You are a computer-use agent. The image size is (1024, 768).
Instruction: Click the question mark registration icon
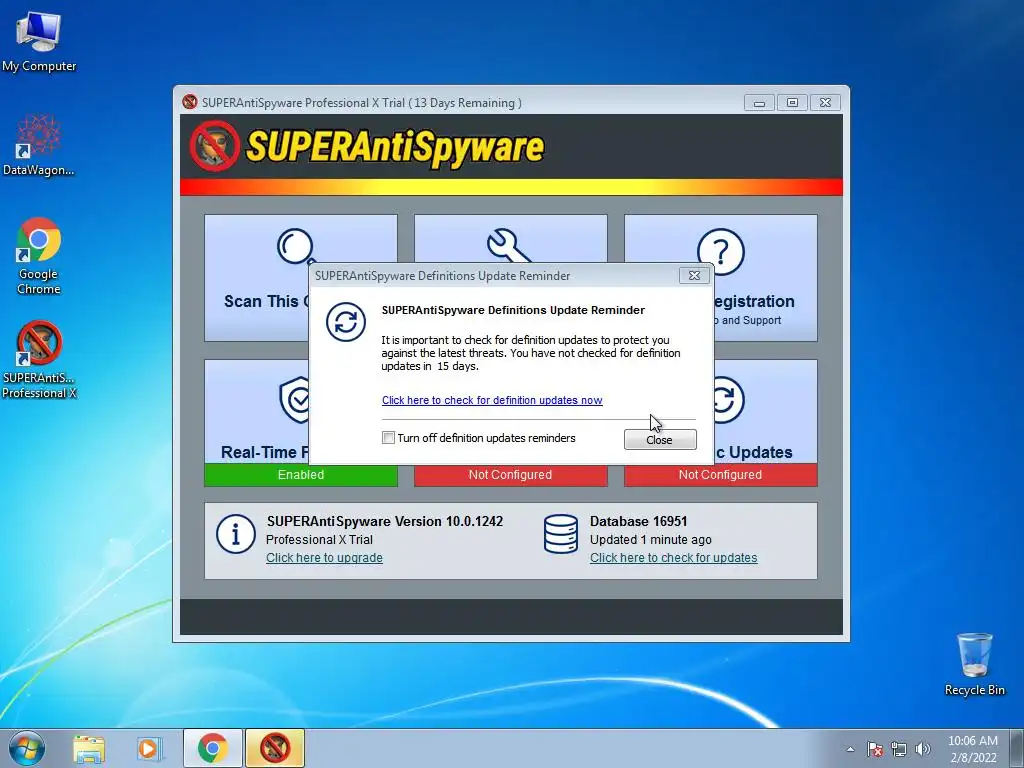(720, 251)
